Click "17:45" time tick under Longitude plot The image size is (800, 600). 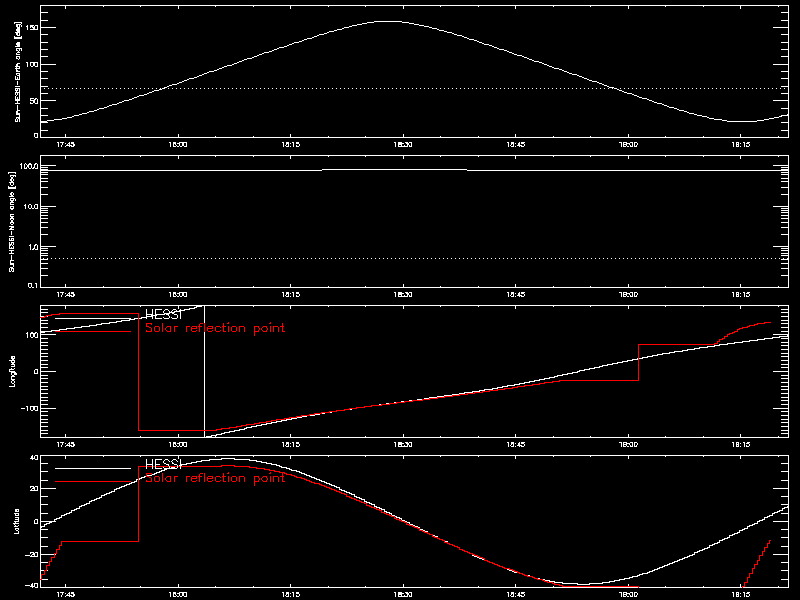click(x=66, y=445)
